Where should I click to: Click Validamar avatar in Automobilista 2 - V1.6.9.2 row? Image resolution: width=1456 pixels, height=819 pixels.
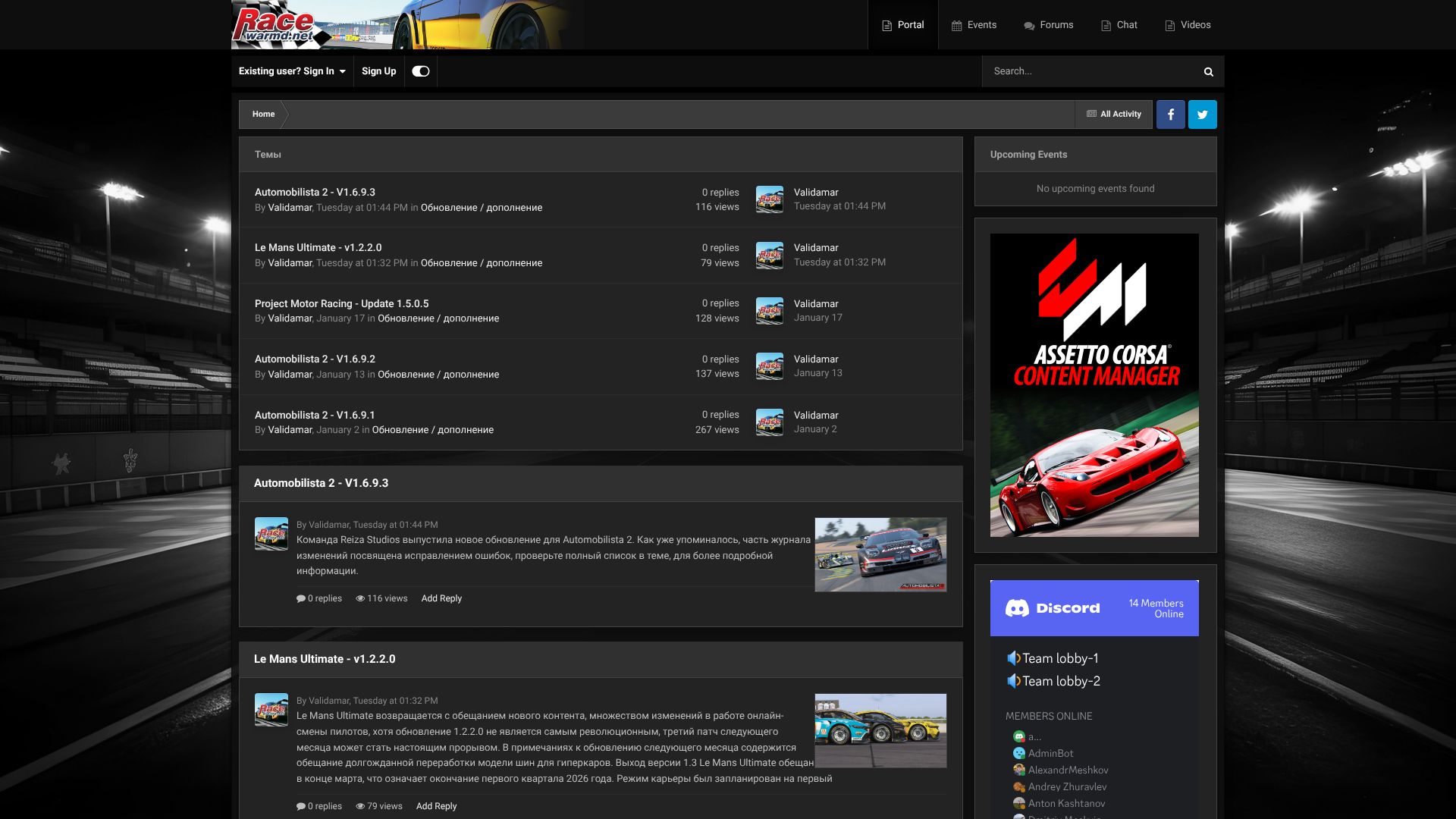click(769, 366)
